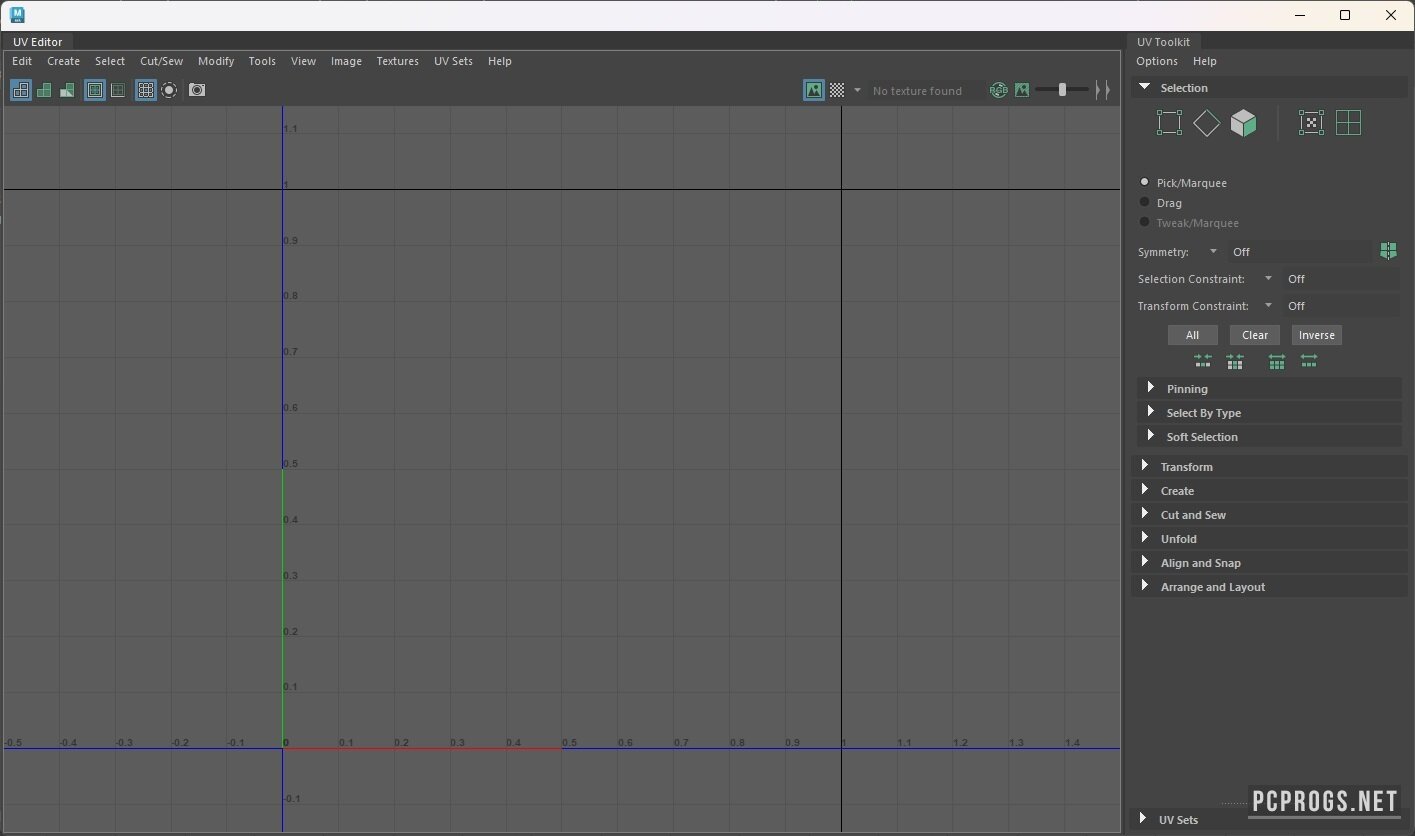Image resolution: width=1415 pixels, height=836 pixels.
Task: Click the four-pane grid icon in Selection
Action: 1348,123
